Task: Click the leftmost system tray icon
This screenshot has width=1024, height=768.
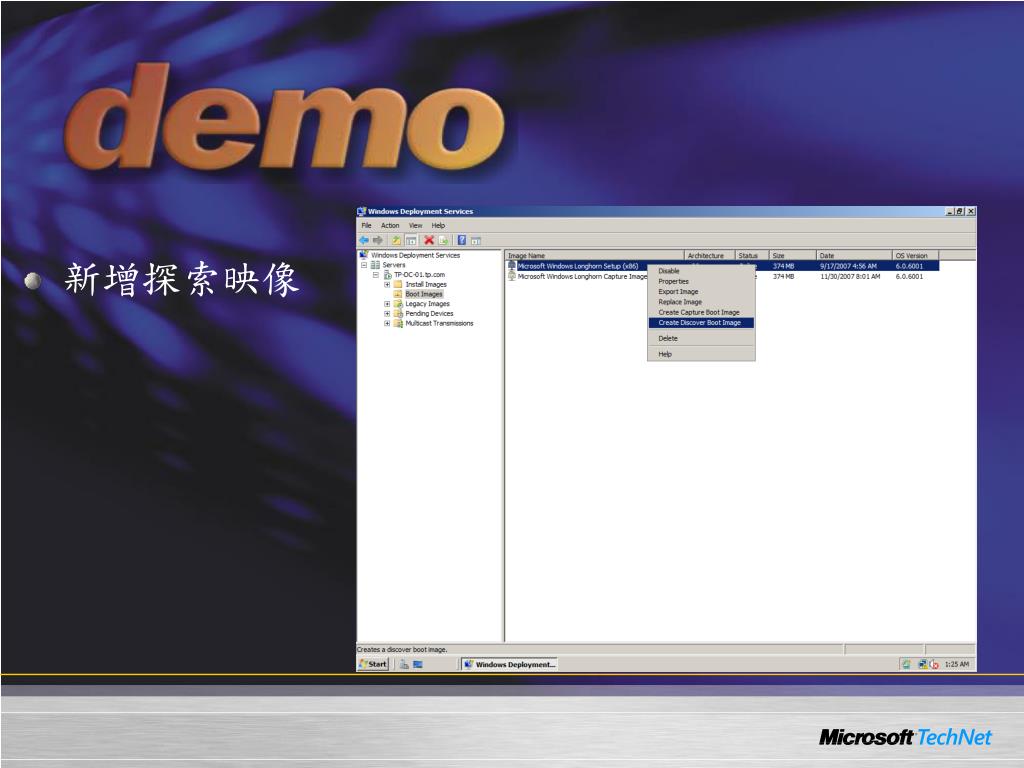Action: click(906, 664)
